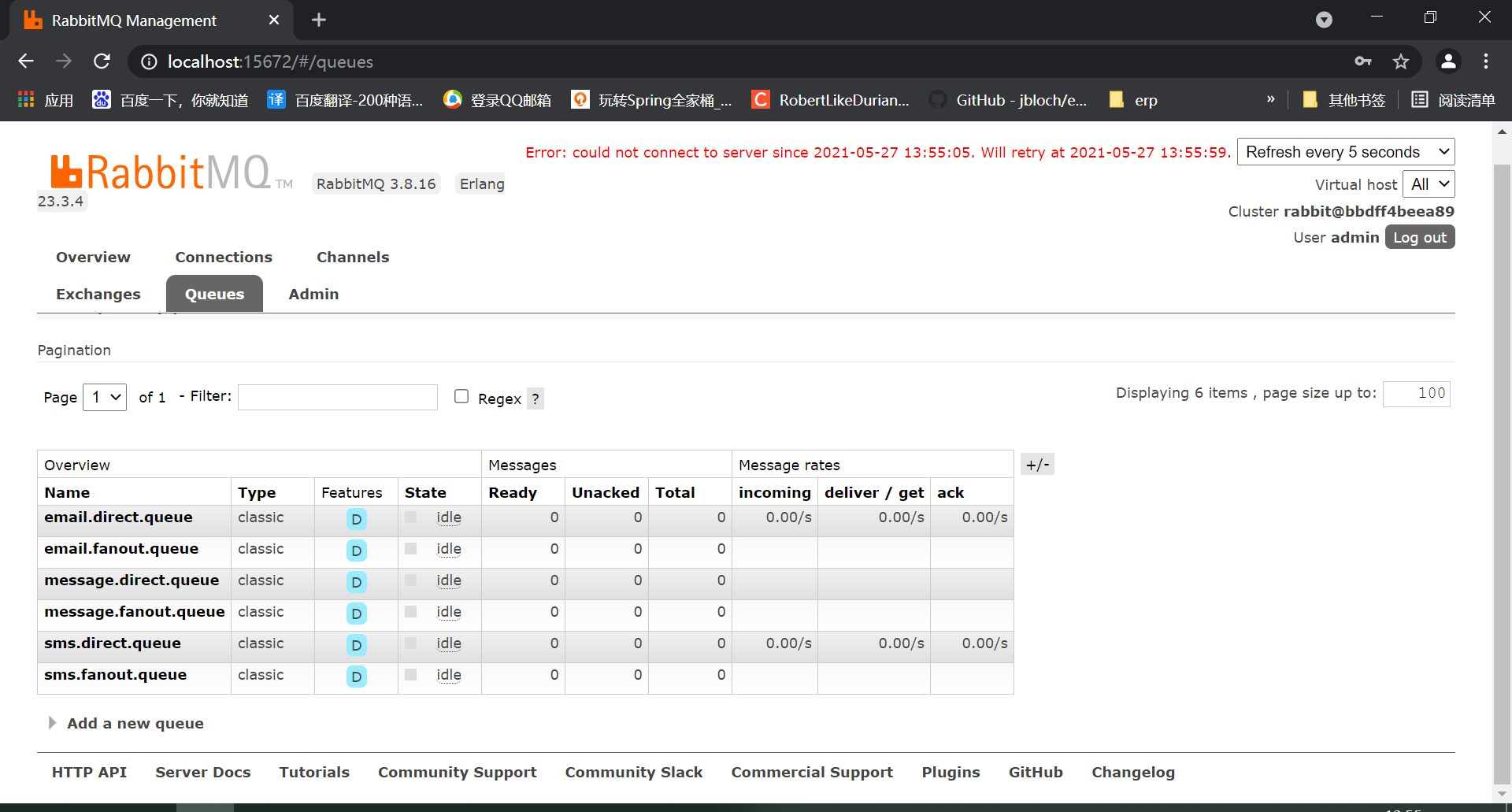
Task: Expand the Add a new queue section
Action: coord(126,723)
